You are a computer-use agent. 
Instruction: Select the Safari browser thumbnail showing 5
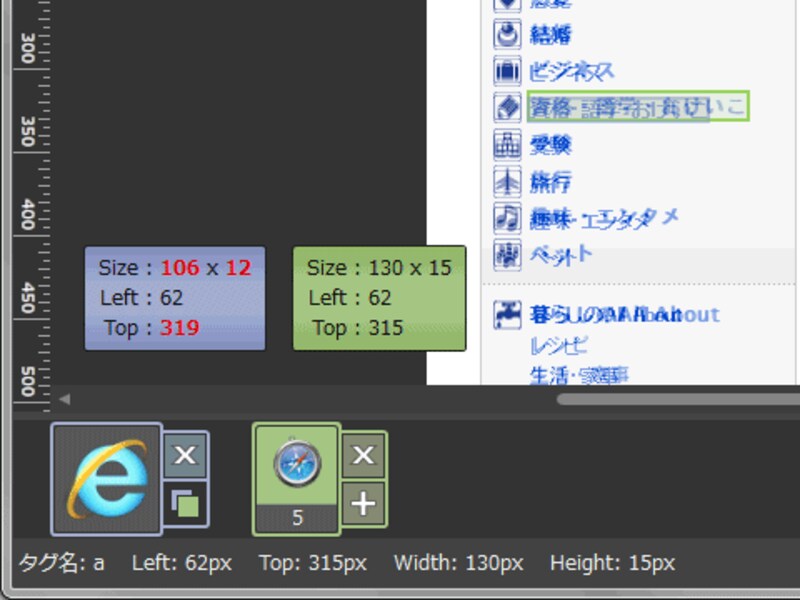295,478
